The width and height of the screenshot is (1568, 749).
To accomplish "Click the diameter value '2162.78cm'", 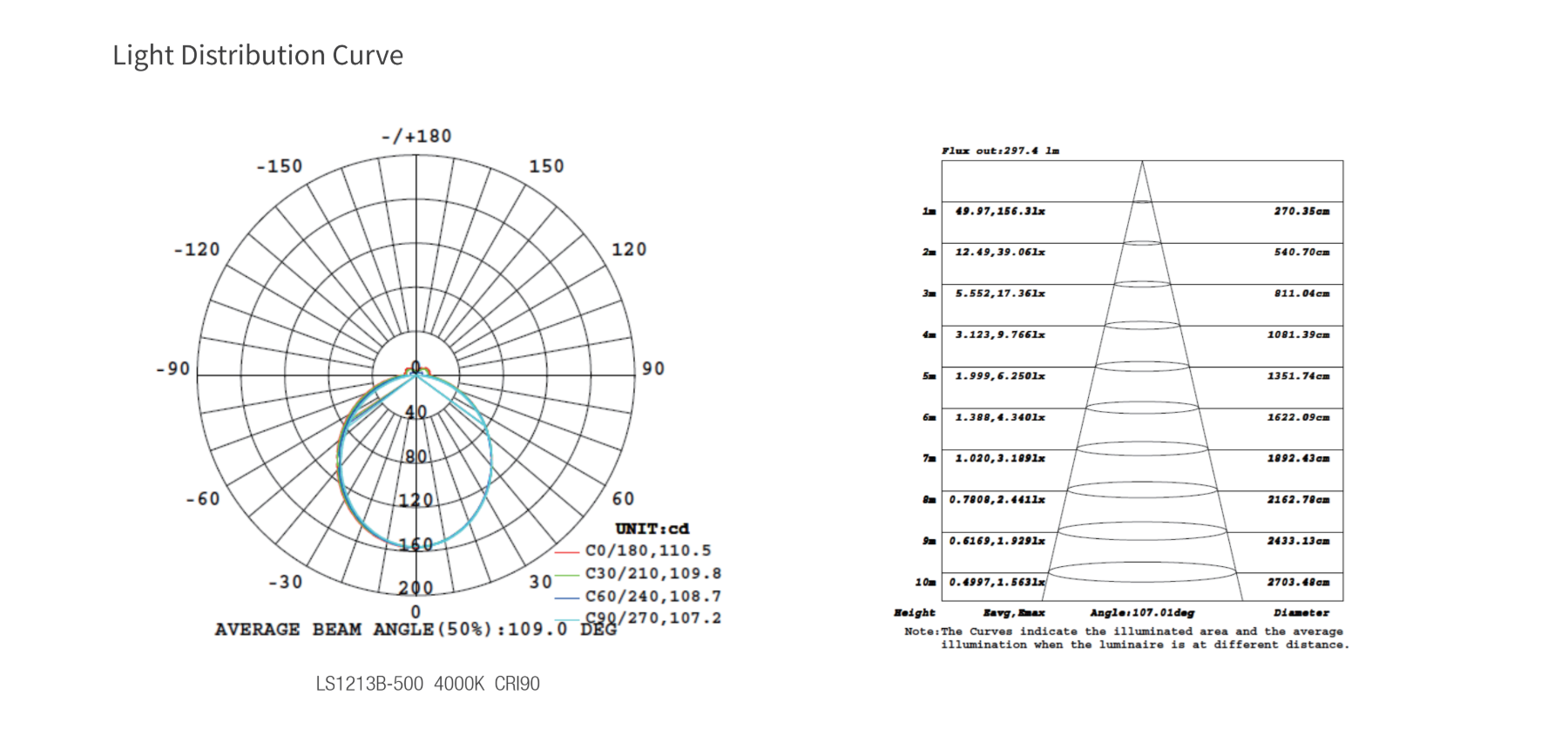I will tap(1298, 500).
